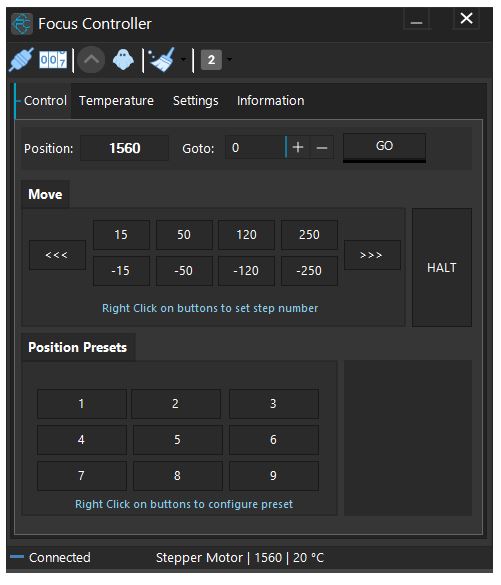Click the broom cleanup icon
The image size is (501, 585).
(162, 60)
